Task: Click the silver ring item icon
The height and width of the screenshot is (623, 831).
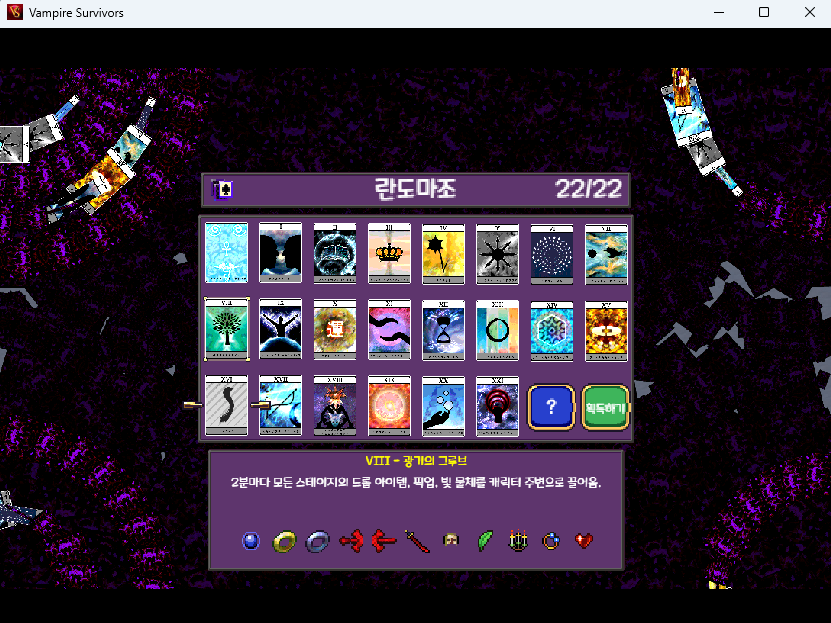Action: 317,541
